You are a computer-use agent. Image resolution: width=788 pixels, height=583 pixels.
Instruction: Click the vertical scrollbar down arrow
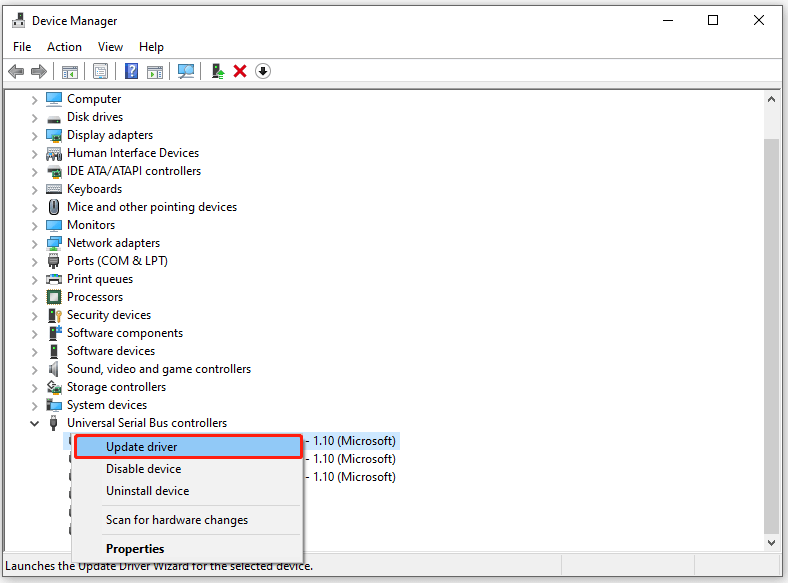click(771, 542)
